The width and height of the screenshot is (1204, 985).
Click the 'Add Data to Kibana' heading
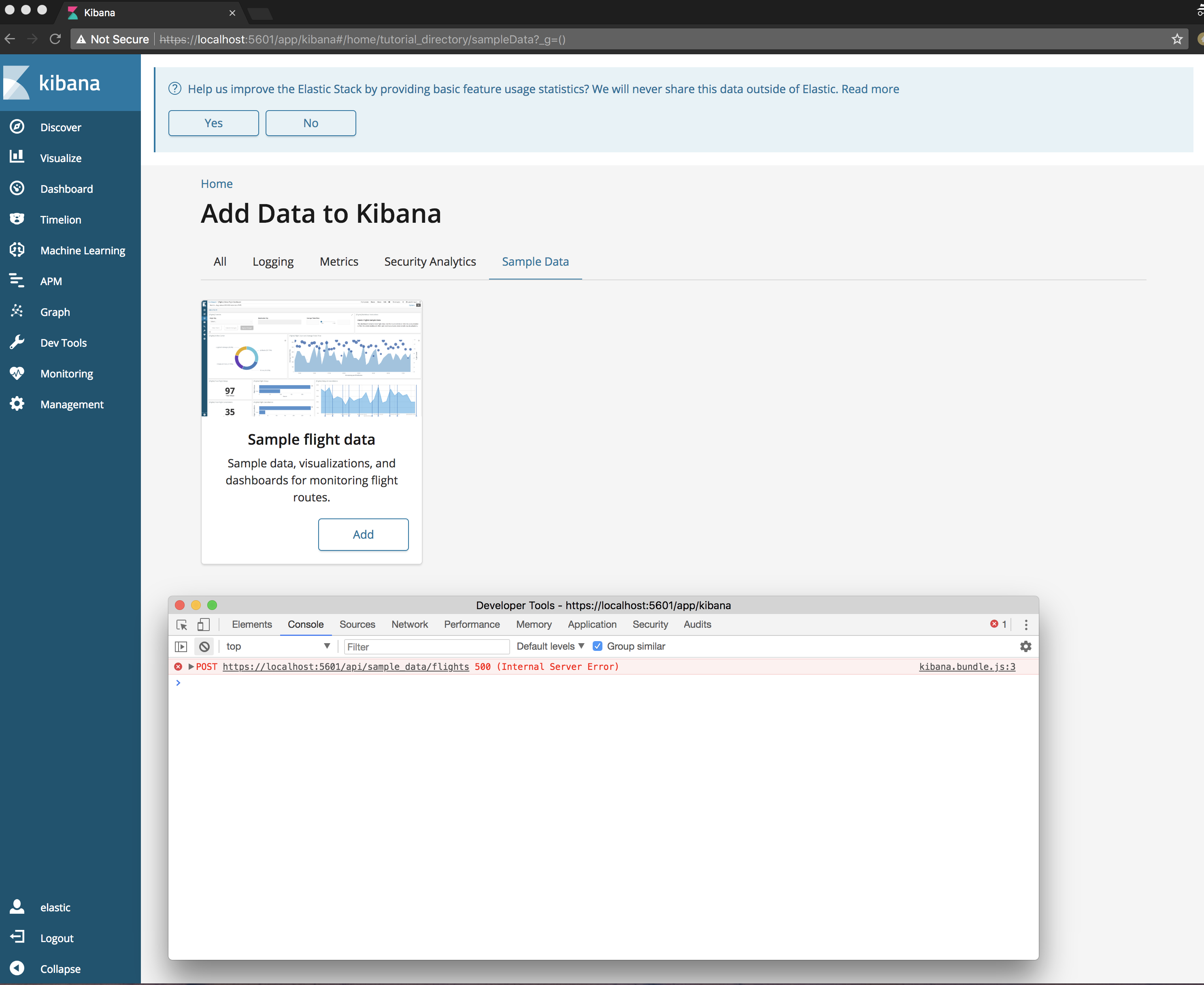click(321, 214)
